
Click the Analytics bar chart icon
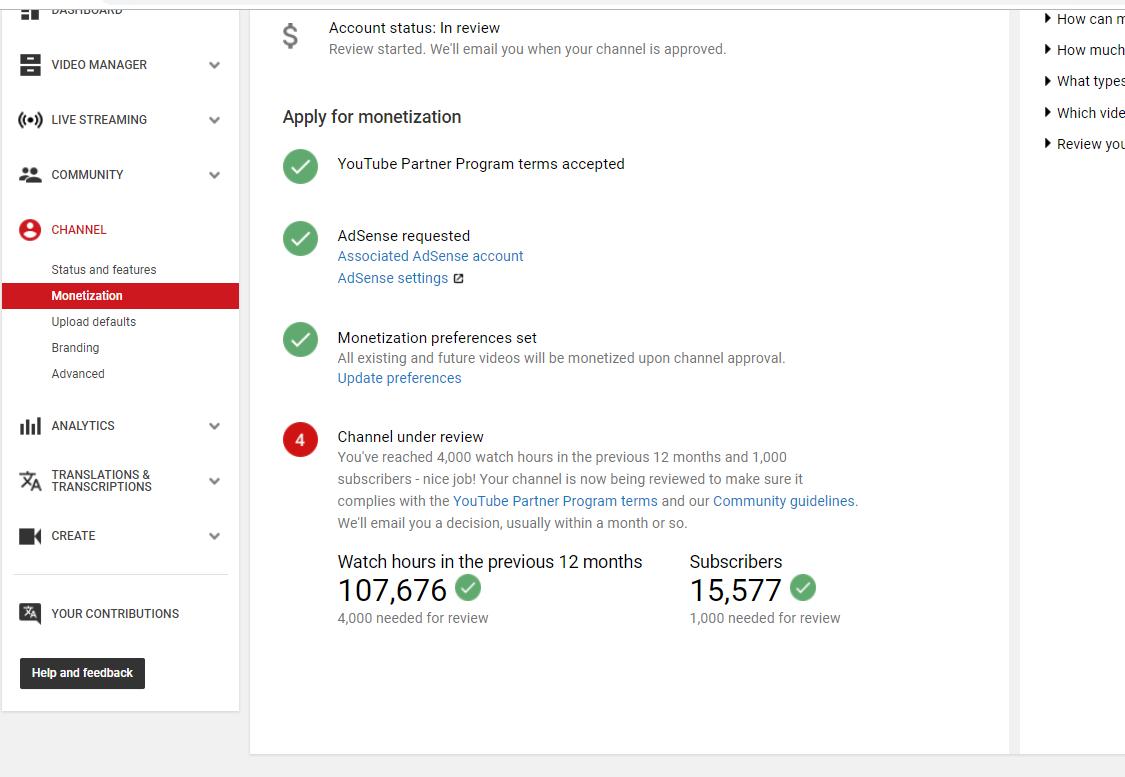click(x=30, y=426)
